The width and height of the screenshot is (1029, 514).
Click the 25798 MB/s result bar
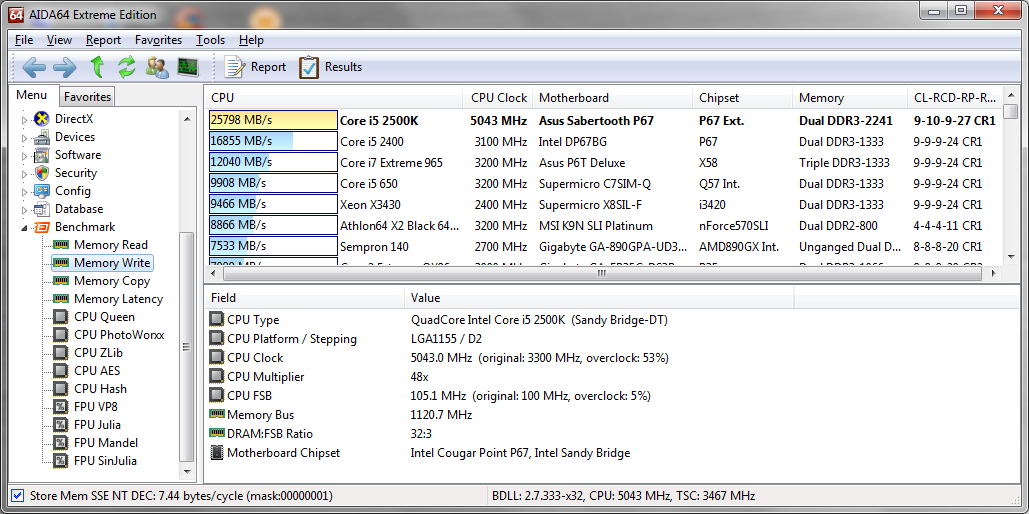click(x=273, y=121)
